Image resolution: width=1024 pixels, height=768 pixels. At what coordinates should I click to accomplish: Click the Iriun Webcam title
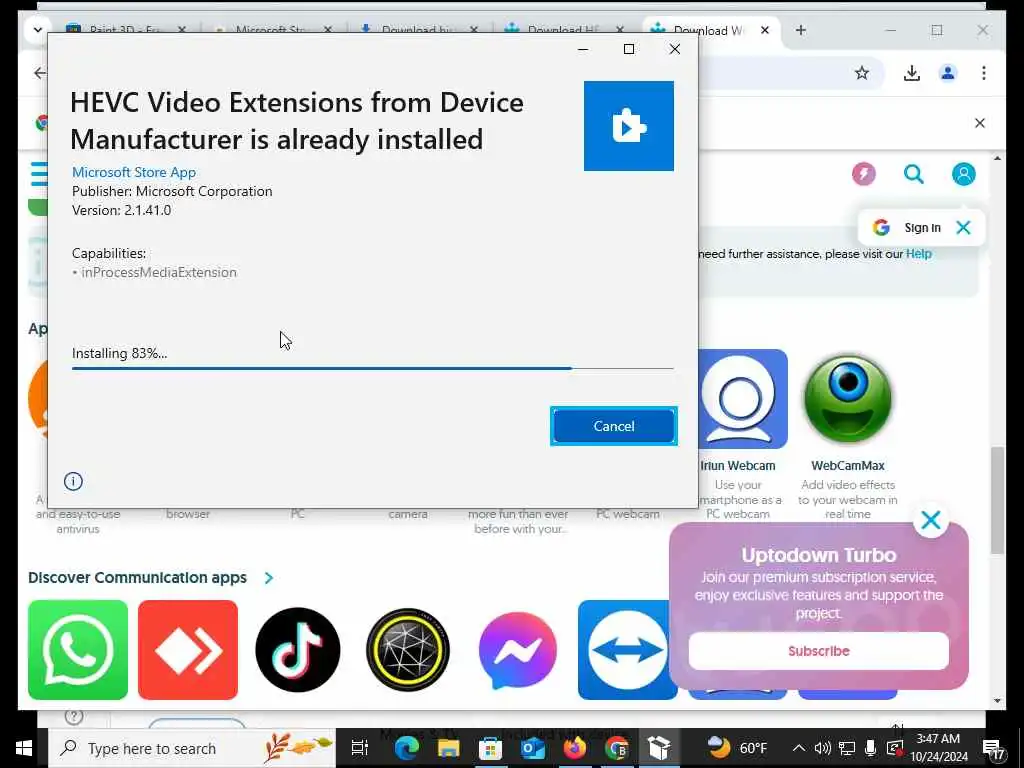tap(737, 466)
